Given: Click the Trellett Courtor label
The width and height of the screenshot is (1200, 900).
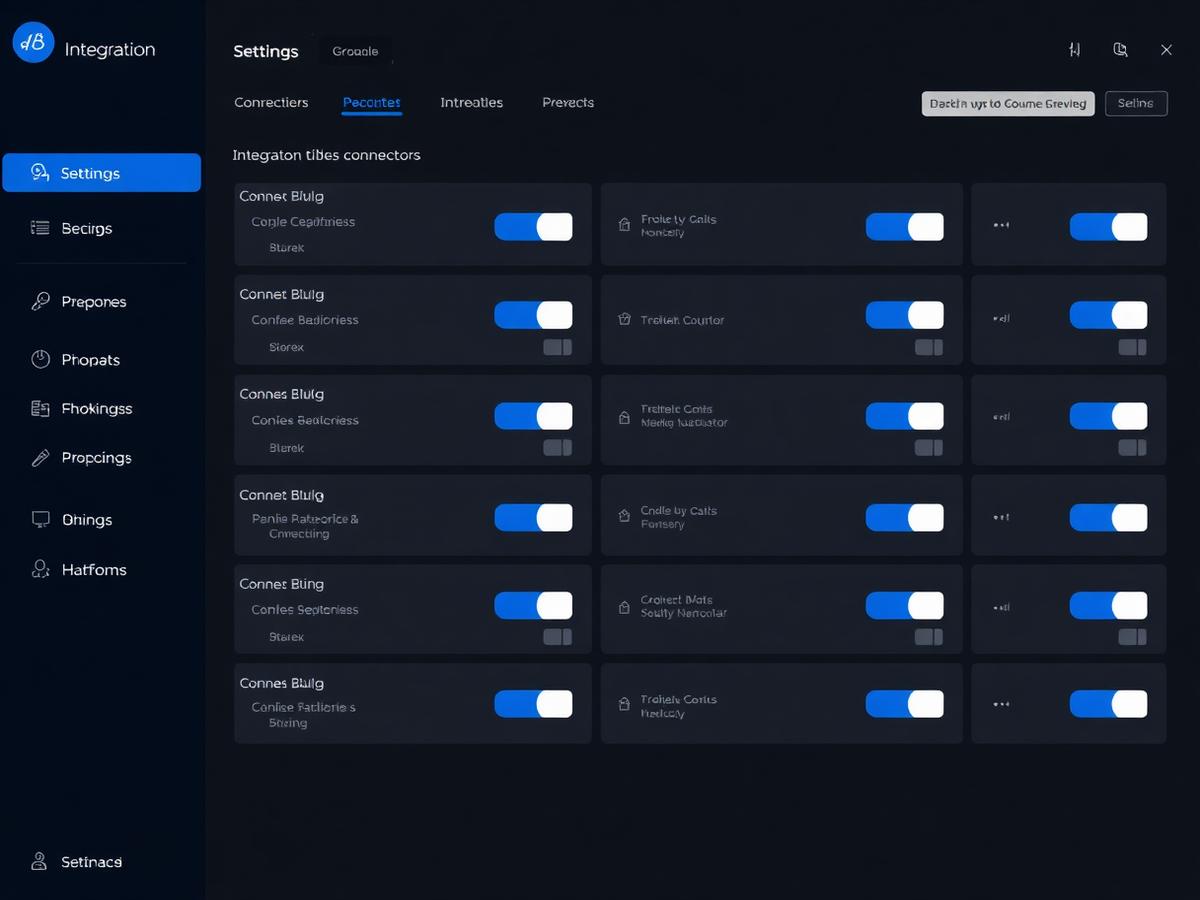Looking at the screenshot, I should click(682, 320).
